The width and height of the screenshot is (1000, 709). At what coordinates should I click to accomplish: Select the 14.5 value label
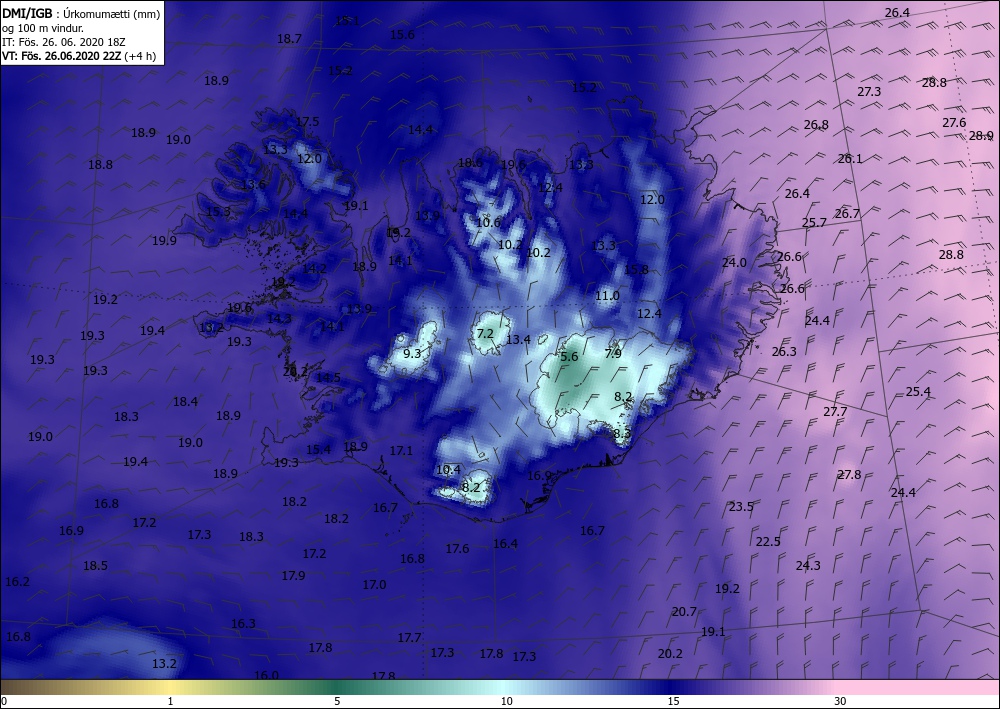point(328,378)
